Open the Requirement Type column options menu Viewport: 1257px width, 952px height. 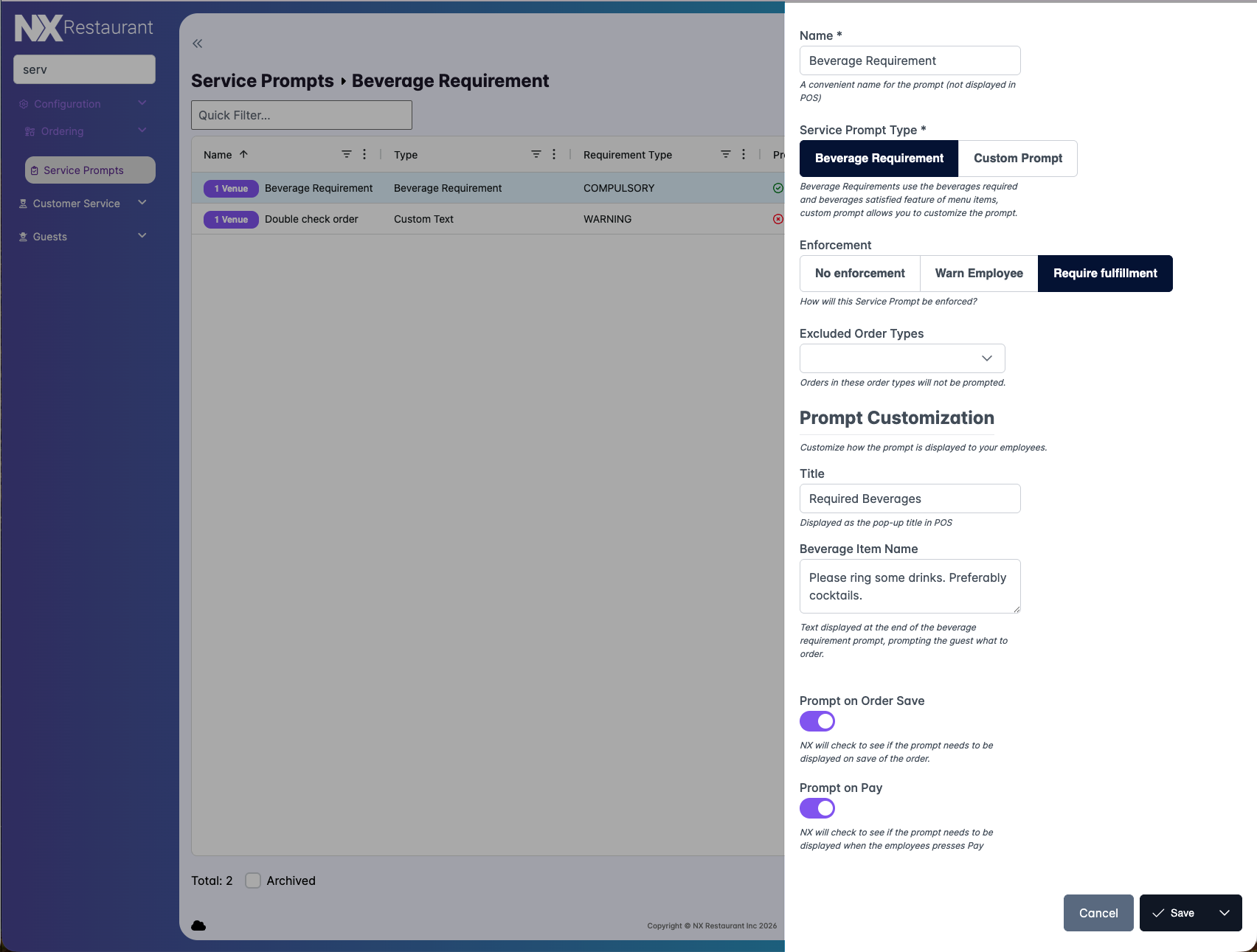(744, 154)
